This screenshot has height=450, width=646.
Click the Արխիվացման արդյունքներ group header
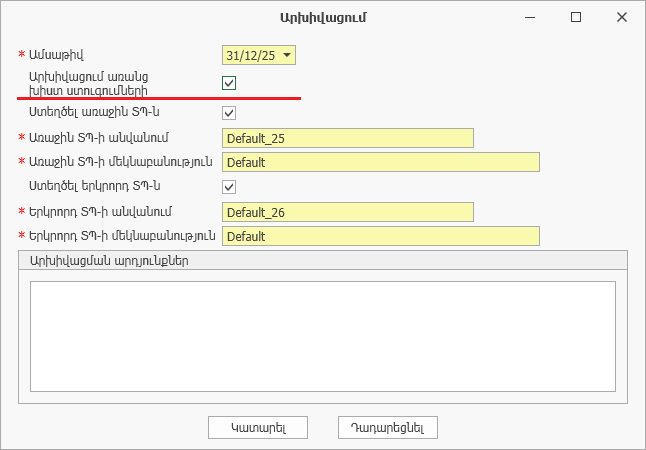323,260
